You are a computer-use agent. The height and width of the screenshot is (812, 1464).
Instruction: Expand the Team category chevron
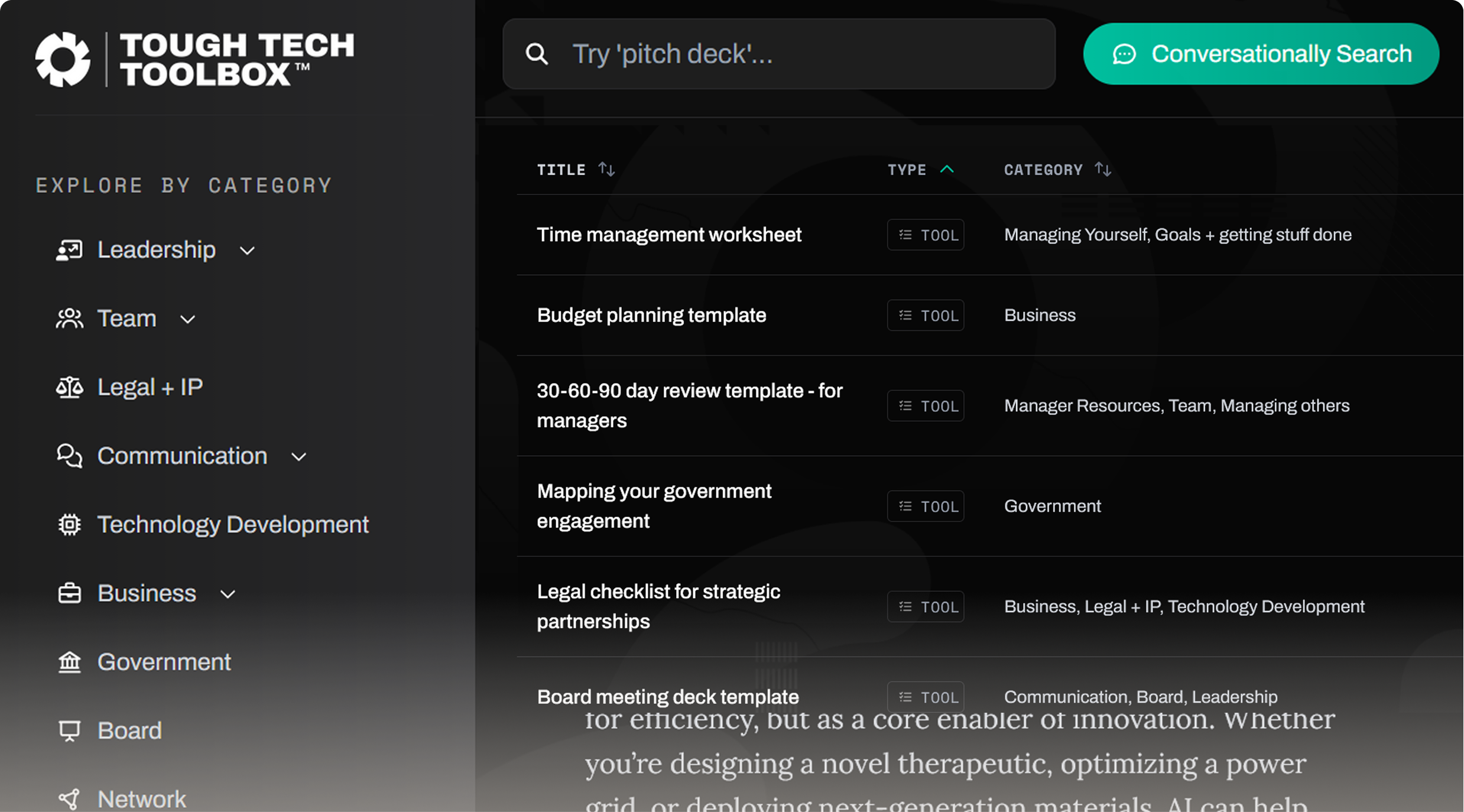pos(187,320)
